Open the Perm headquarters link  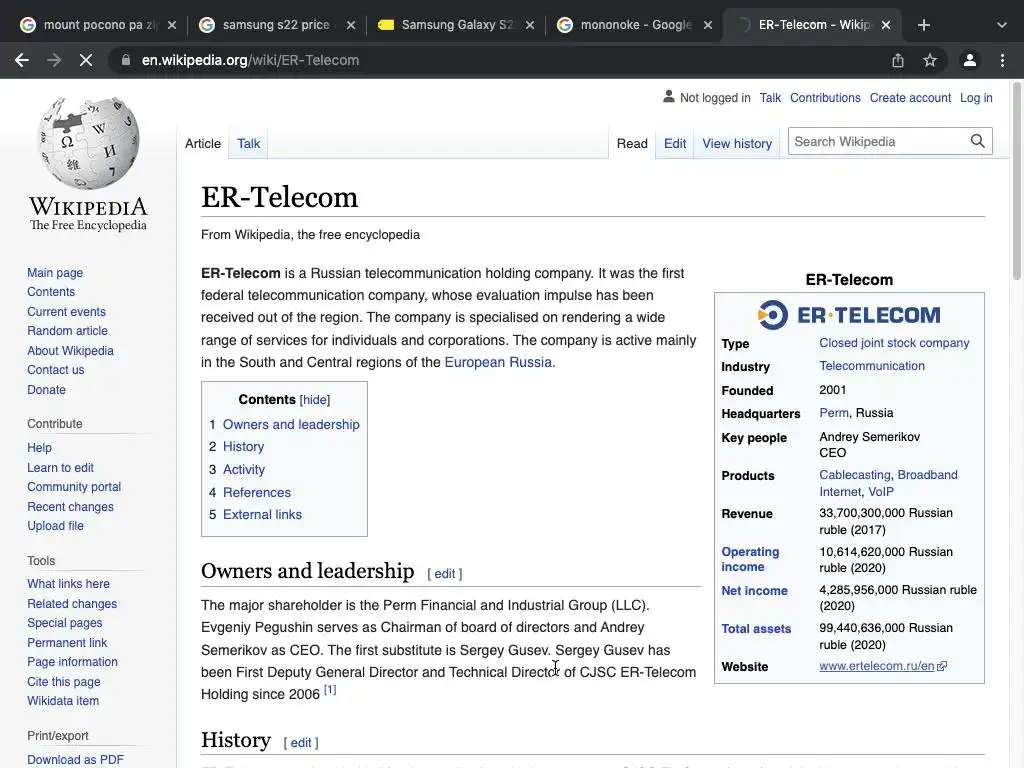(x=833, y=413)
